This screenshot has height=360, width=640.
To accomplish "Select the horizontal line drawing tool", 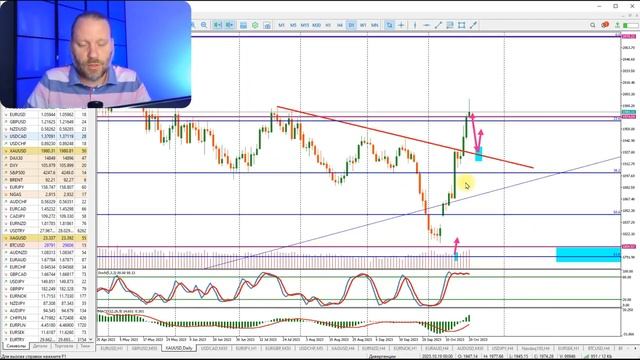I will tap(427, 25).
